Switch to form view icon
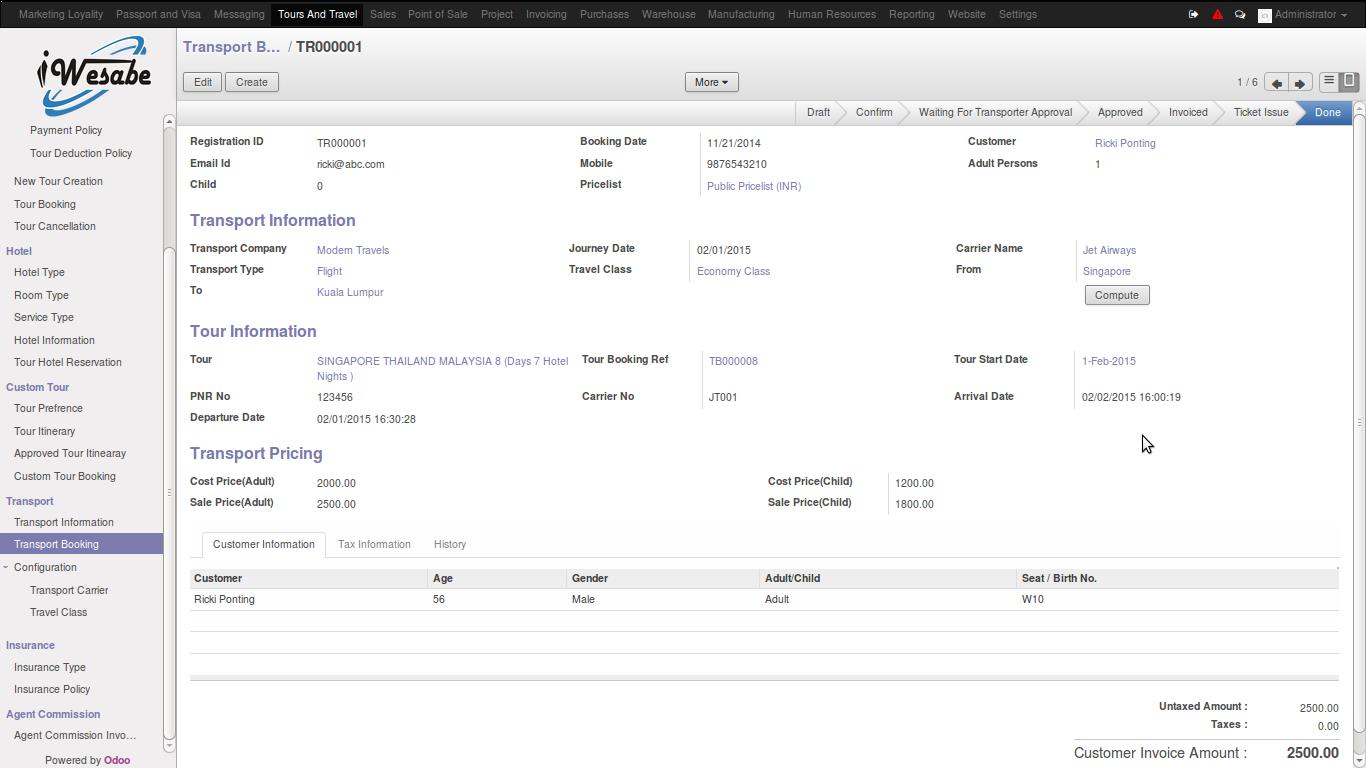The image size is (1366, 768). (1349, 81)
